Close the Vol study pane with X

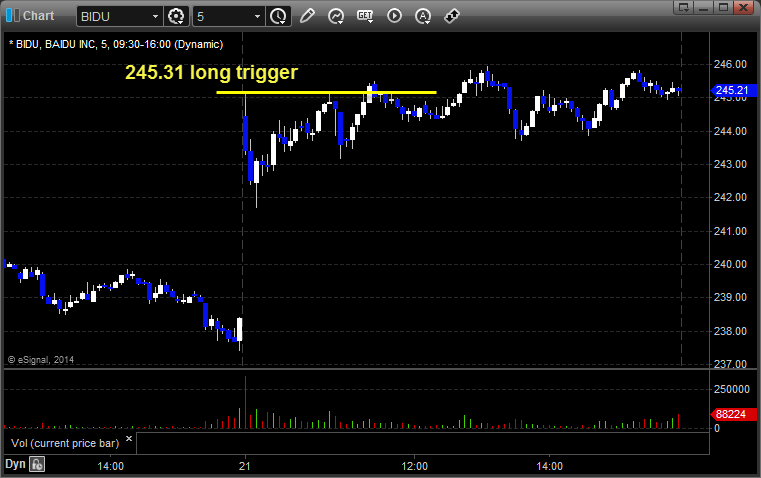pyautogui.click(x=129, y=439)
